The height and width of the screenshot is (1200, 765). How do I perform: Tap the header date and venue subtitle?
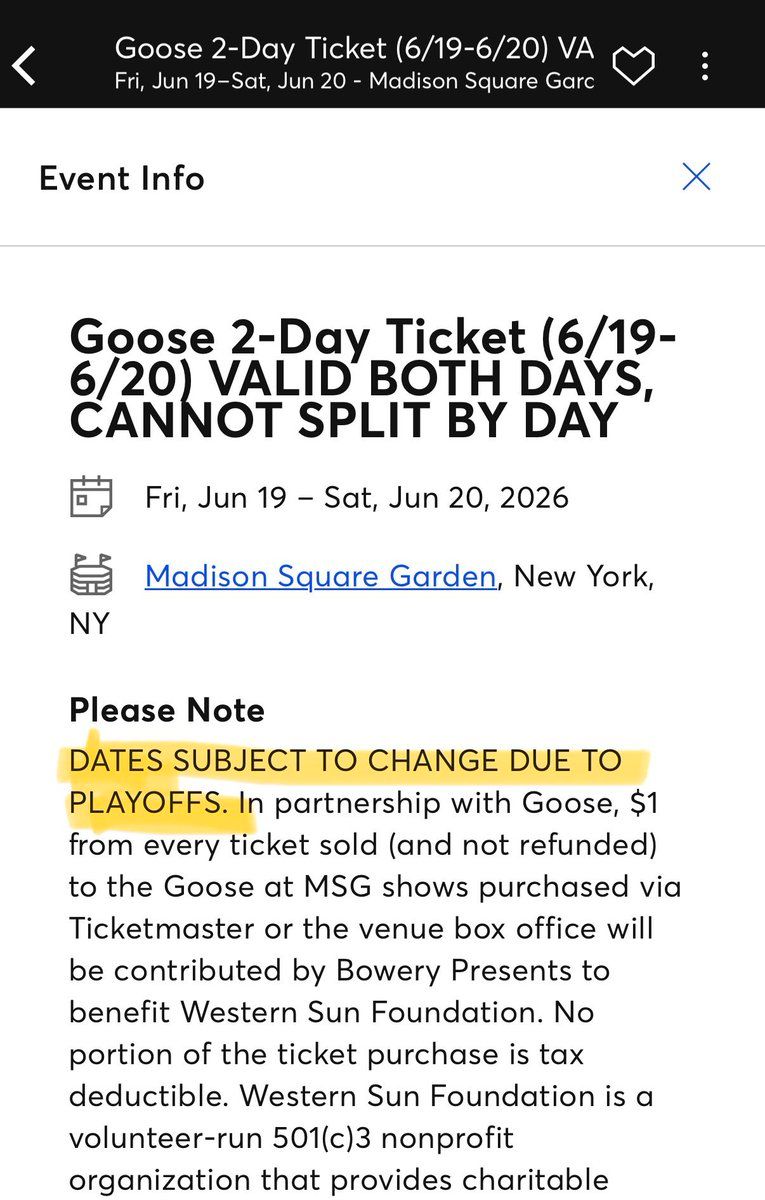tap(354, 80)
